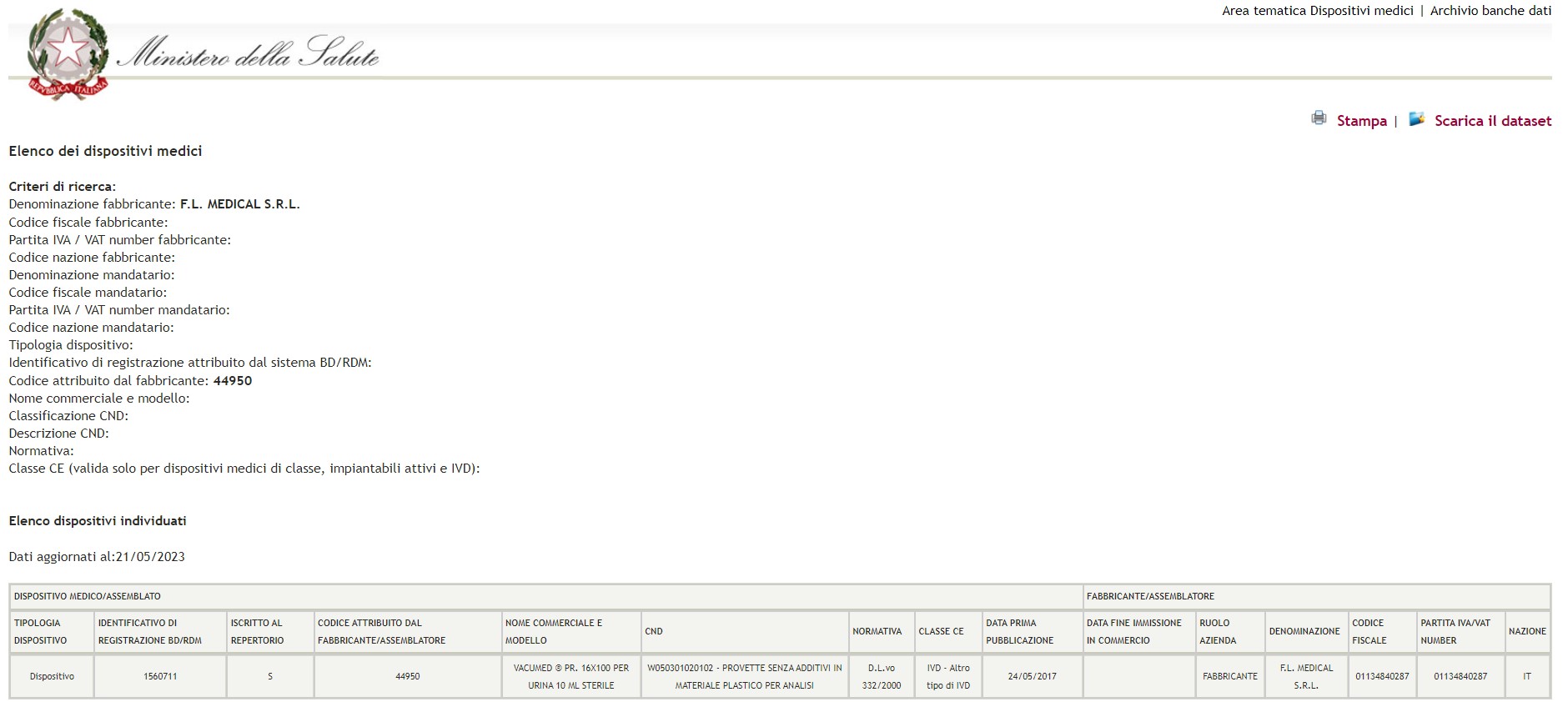The image size is (1568, 712).
Task: Open the Stampa print link
Action: tap(1361, 121)
